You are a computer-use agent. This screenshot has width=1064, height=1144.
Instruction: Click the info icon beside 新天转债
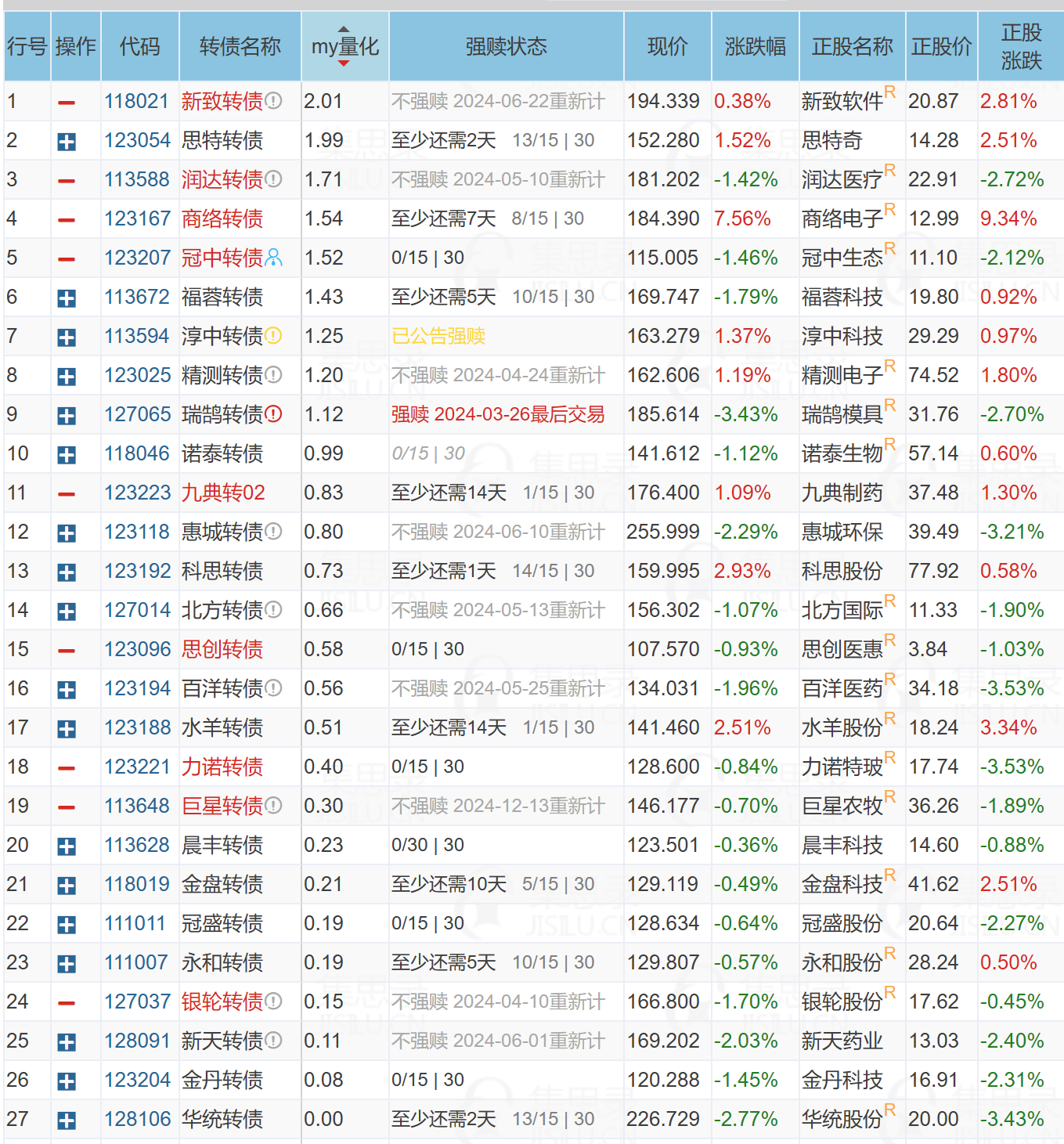273,1041
